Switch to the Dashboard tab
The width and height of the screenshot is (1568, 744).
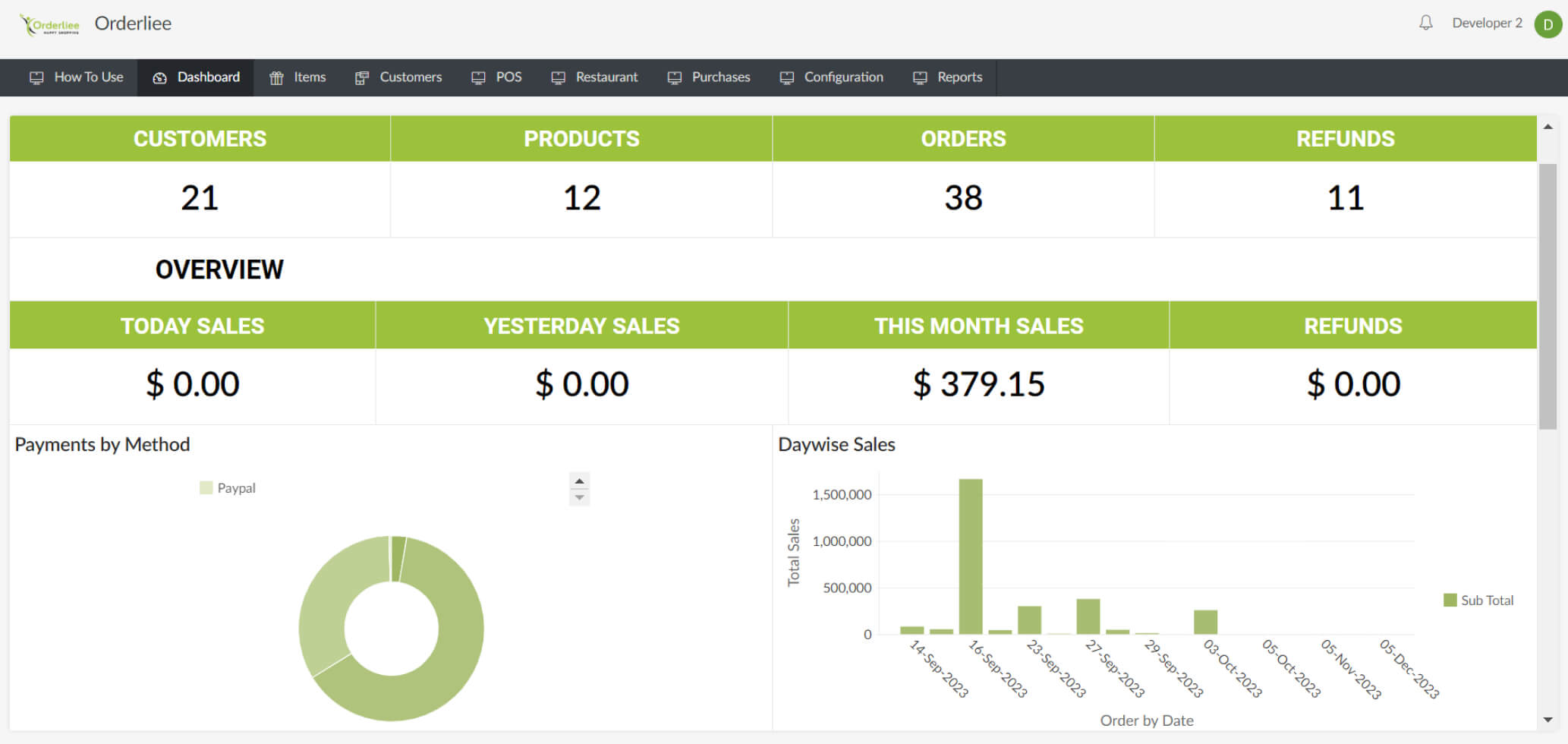tap(195, 77)
